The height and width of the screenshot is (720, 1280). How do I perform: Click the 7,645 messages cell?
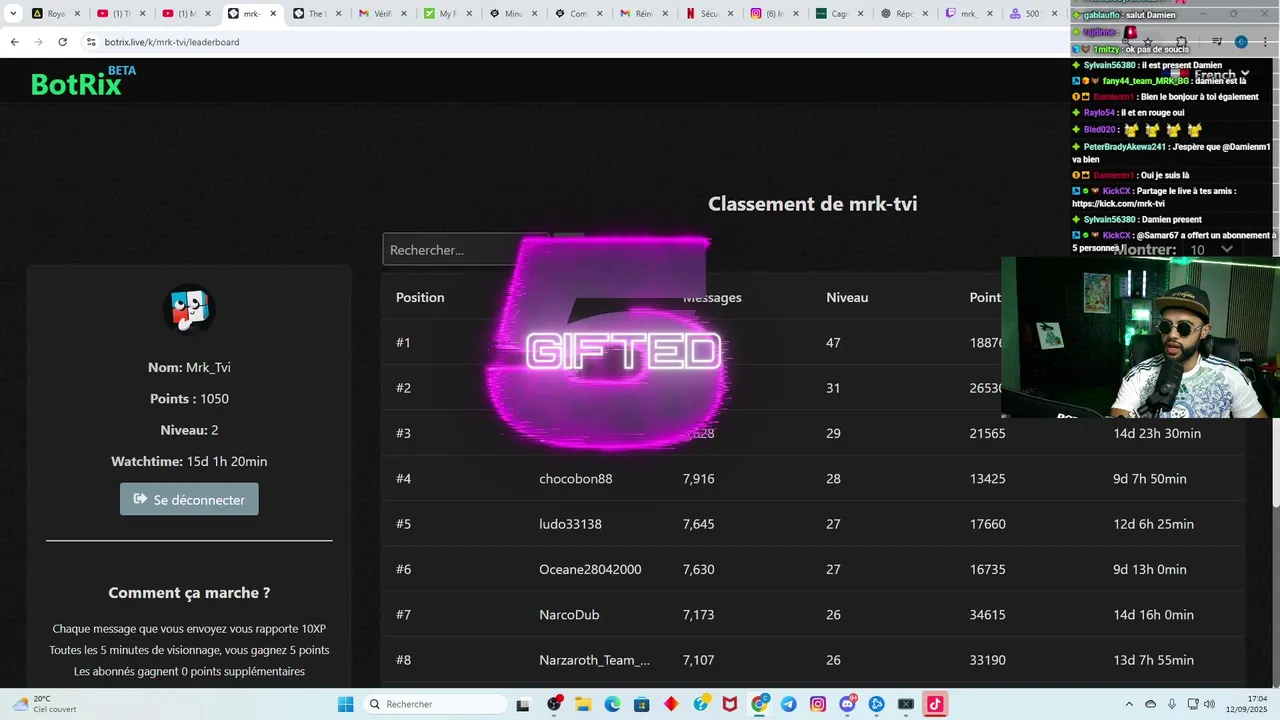[x=699, y=524]
